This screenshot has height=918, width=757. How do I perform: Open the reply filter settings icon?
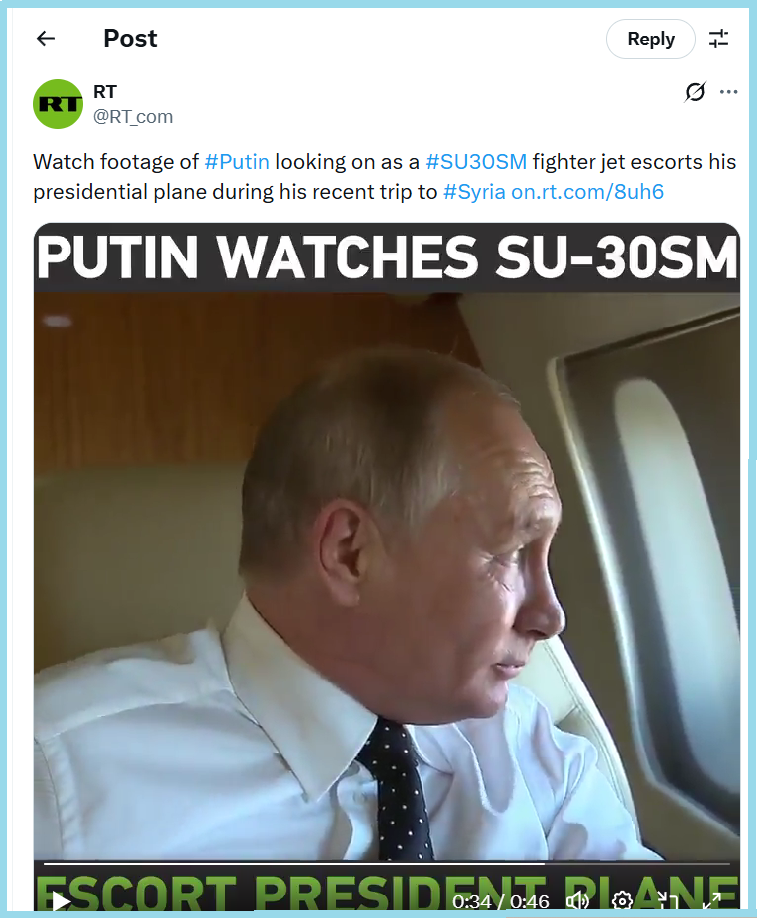tap(718, 39)
